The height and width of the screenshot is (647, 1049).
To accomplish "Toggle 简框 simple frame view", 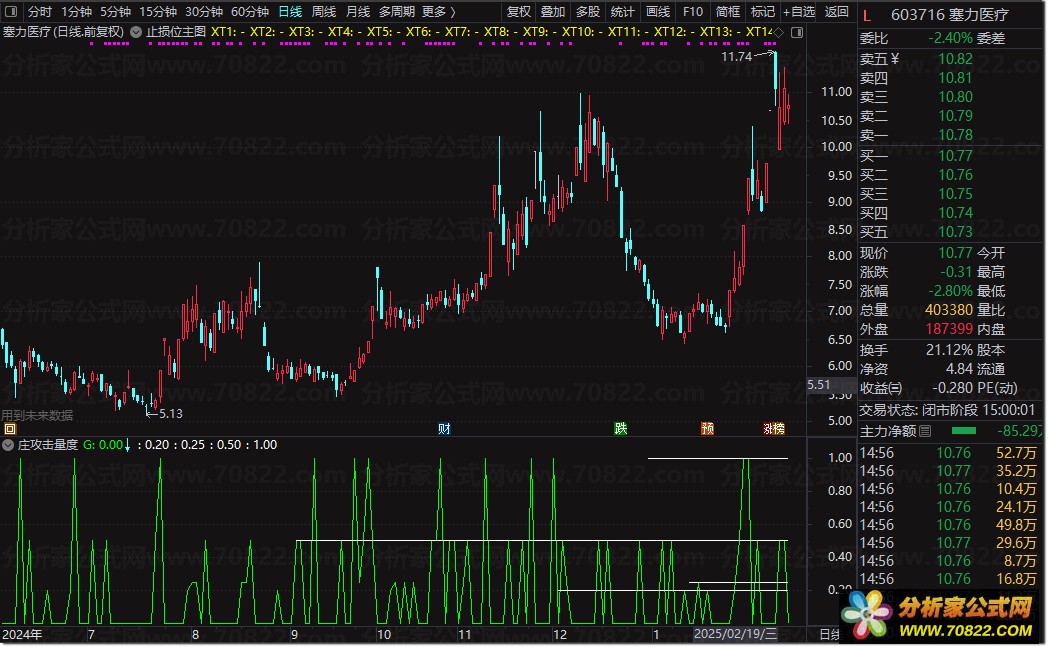I will pos(728,12).
